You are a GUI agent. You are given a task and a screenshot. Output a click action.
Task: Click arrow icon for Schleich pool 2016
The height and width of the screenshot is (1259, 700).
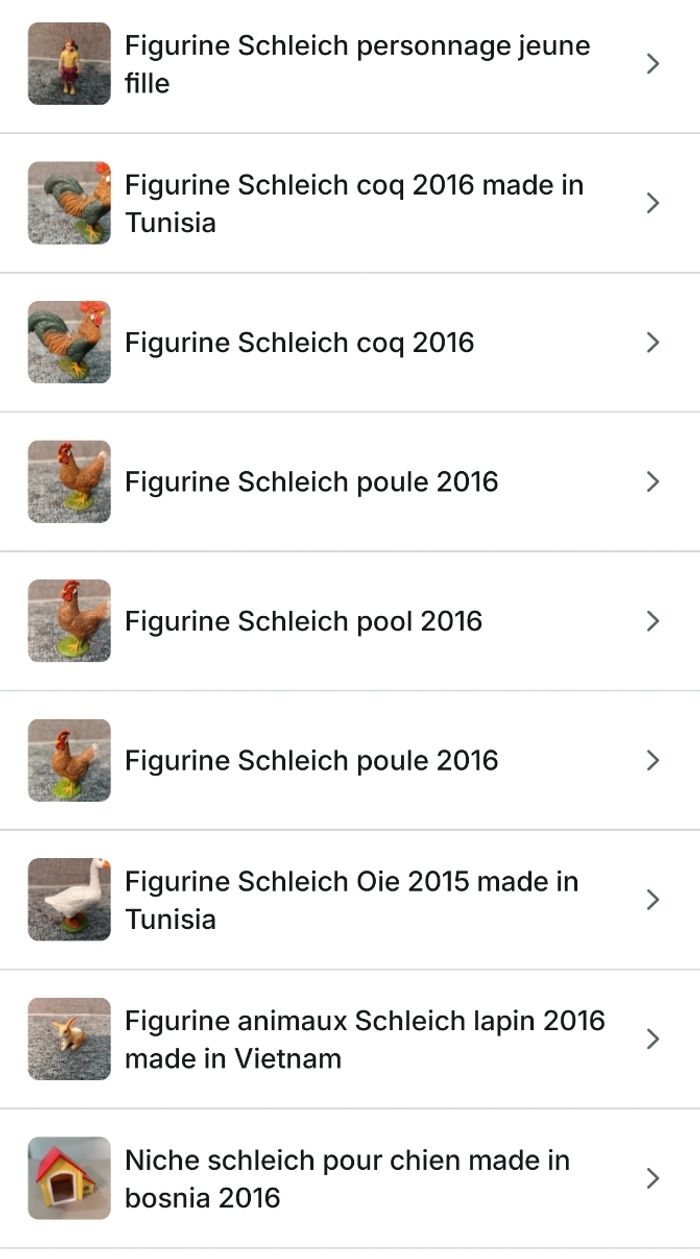tap(653, 621)
